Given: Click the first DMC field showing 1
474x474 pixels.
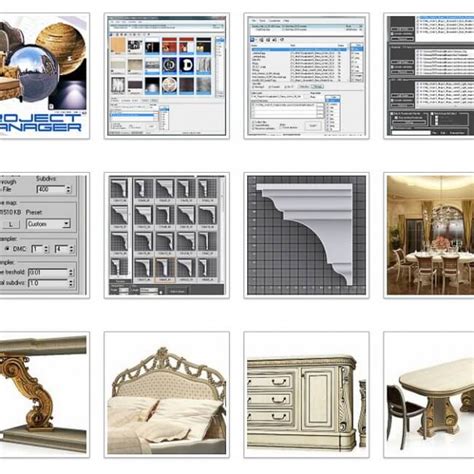Looking at the screenshot, I should [37, 249].
